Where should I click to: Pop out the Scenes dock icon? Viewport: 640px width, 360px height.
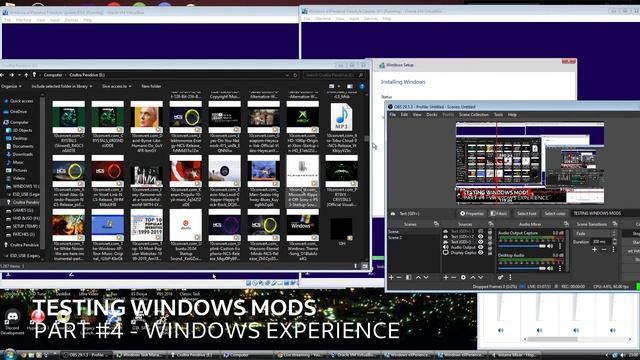(x=436, y=224)
